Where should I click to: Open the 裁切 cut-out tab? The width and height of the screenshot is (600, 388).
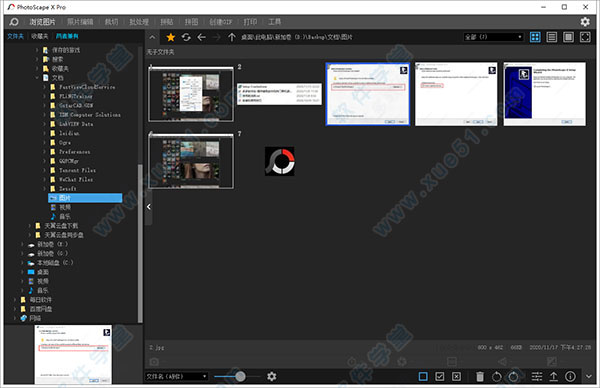point(111,22)
